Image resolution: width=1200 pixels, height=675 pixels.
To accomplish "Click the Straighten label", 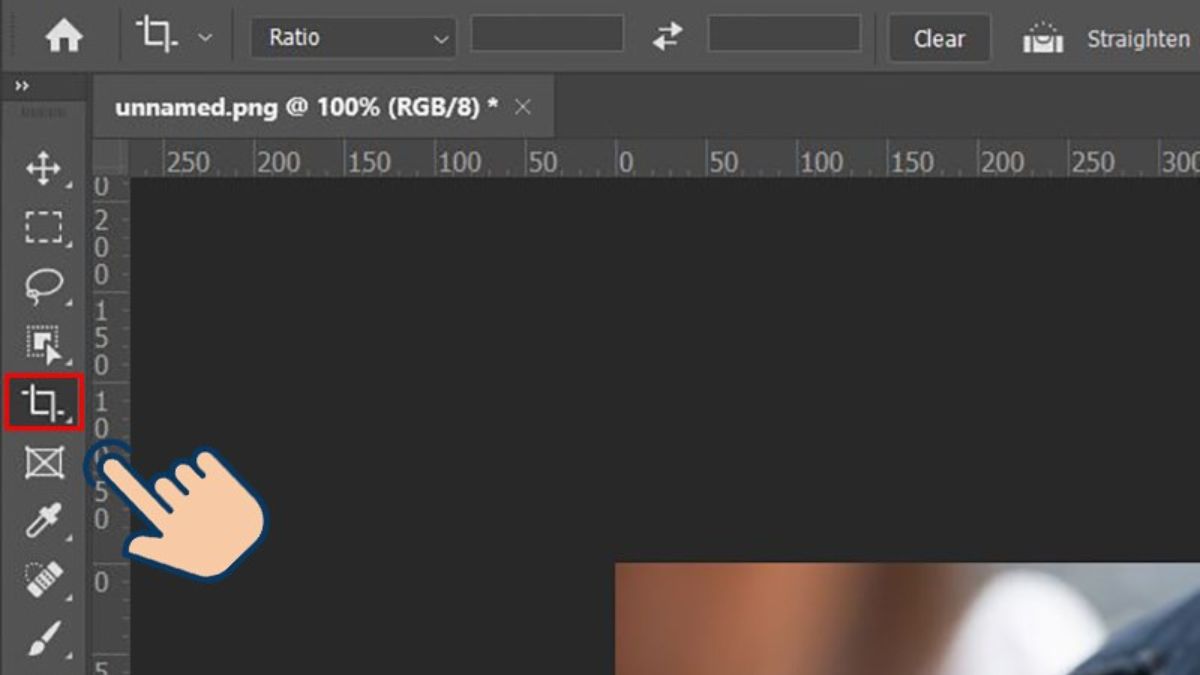I will (1138, 39).
